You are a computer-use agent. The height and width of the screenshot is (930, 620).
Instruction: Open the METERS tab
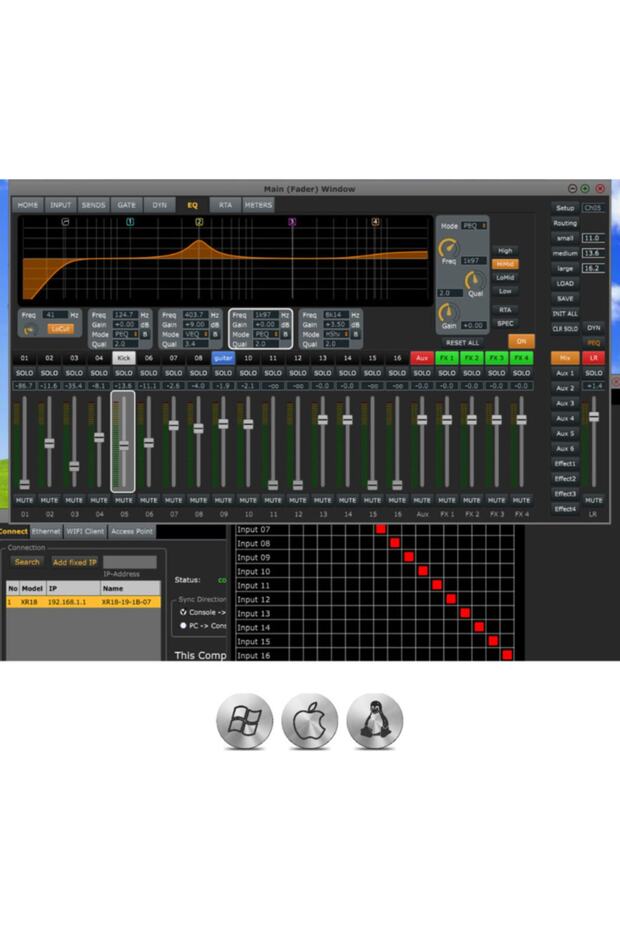(x=258, y=205)
